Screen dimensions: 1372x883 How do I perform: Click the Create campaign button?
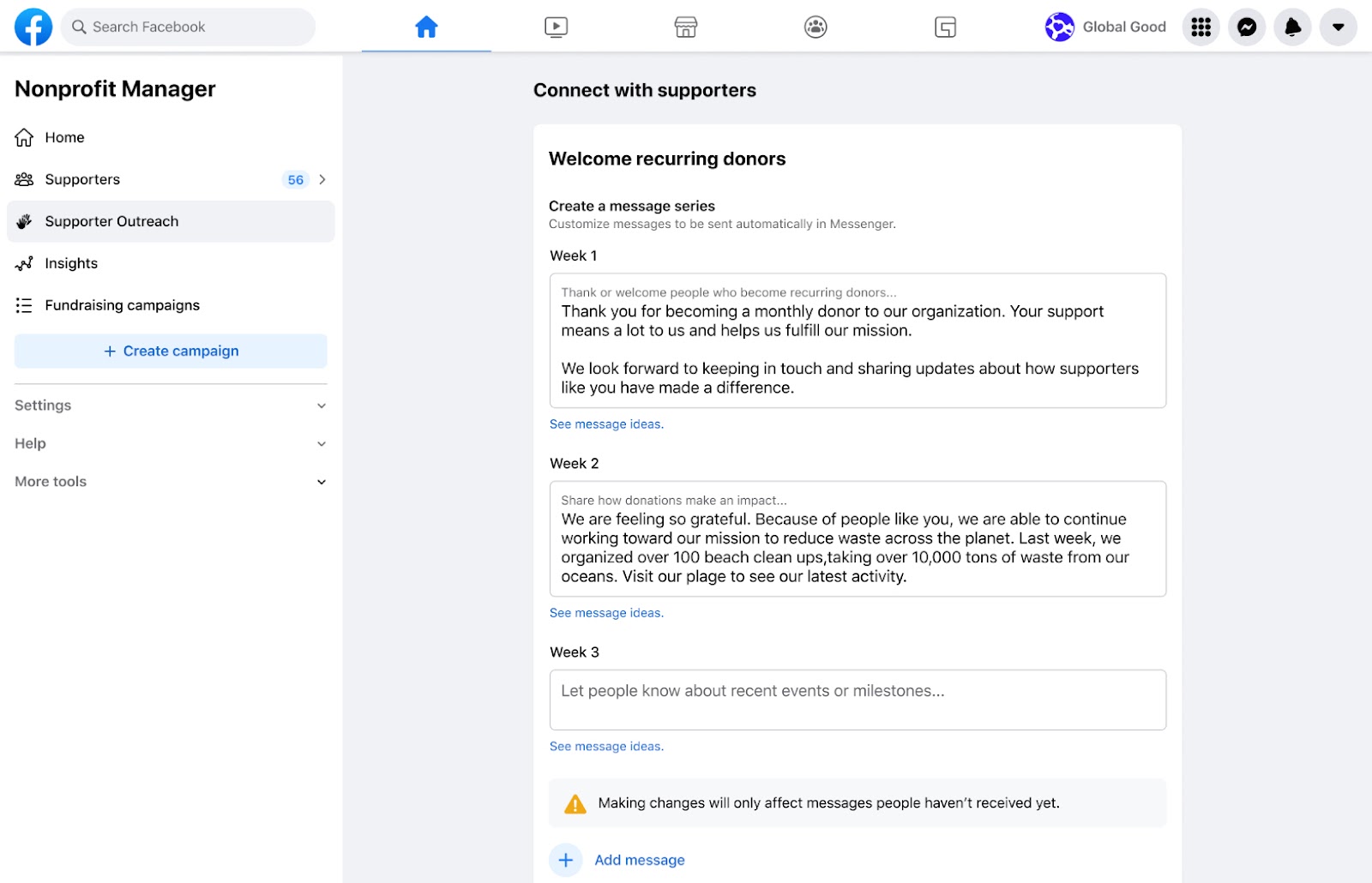[x=171, y=351]
